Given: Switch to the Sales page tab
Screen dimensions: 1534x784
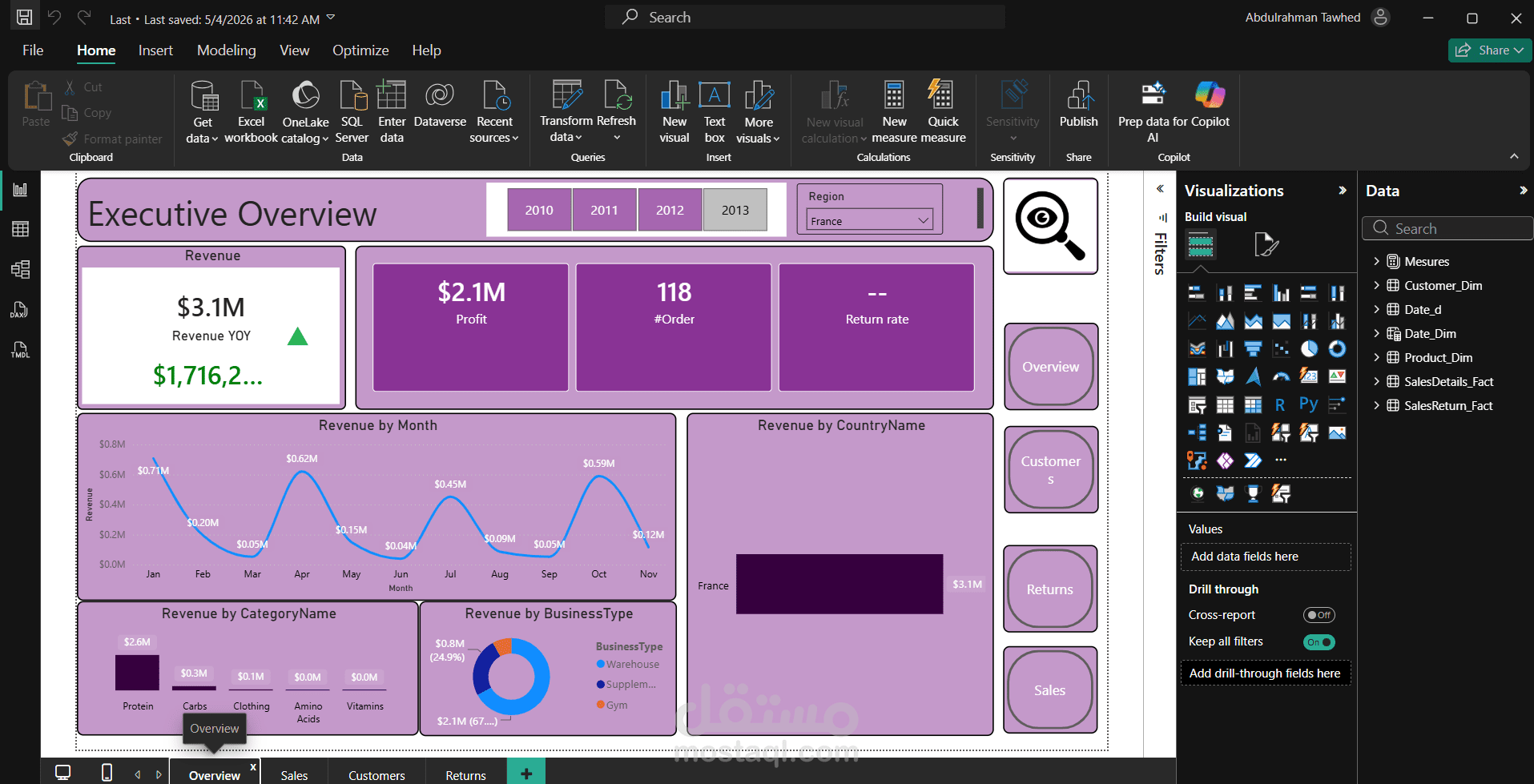Looking at the screenshot, I should 294,775.
